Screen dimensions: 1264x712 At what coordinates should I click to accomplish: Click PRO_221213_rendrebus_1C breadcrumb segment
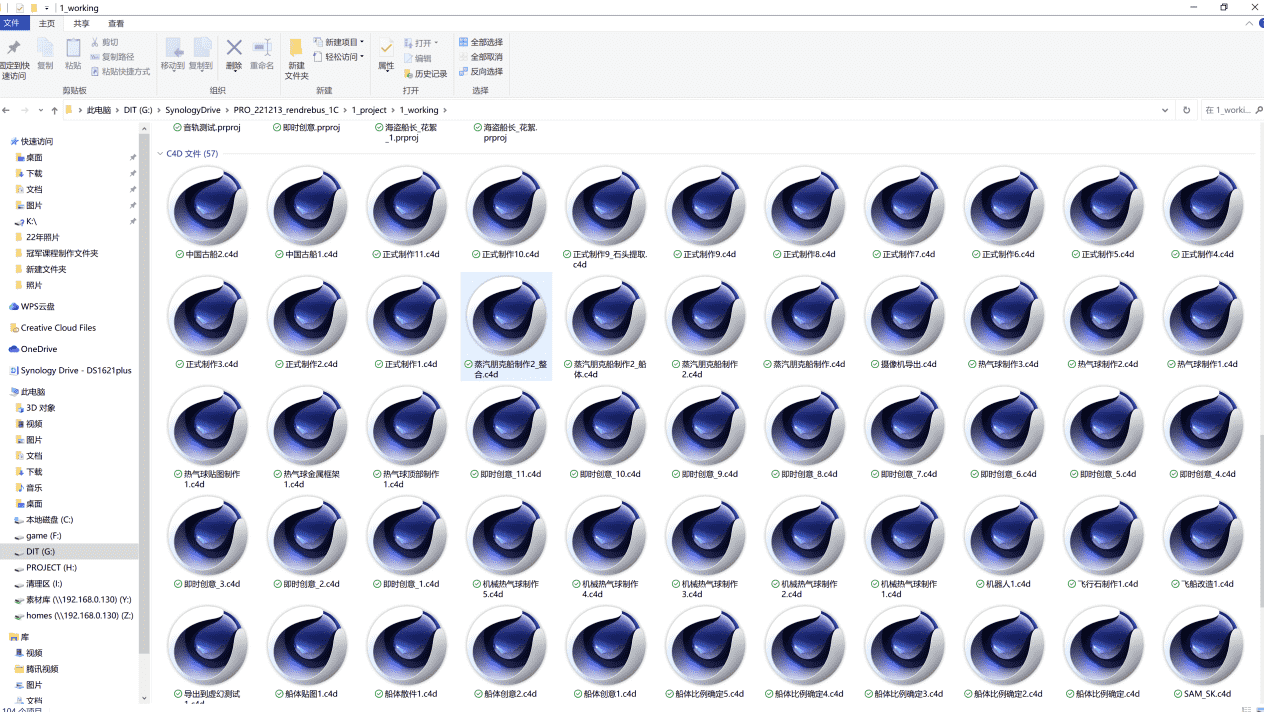tap(286, 110)
